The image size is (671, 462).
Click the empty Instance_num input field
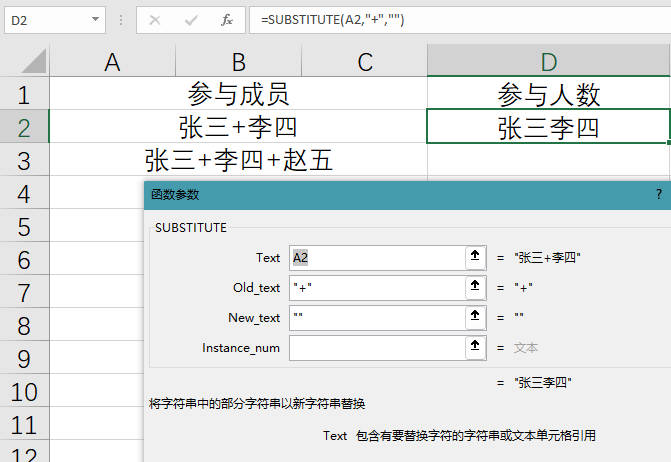375,347
